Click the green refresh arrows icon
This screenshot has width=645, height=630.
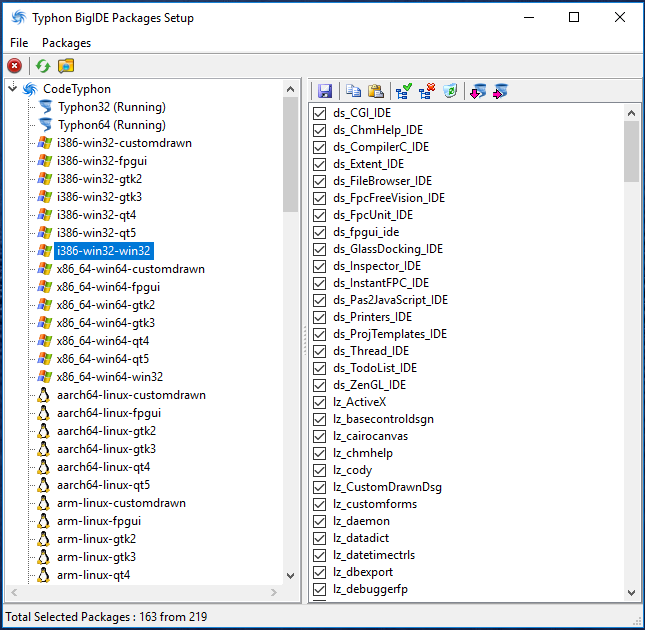[x=43, y=66]
